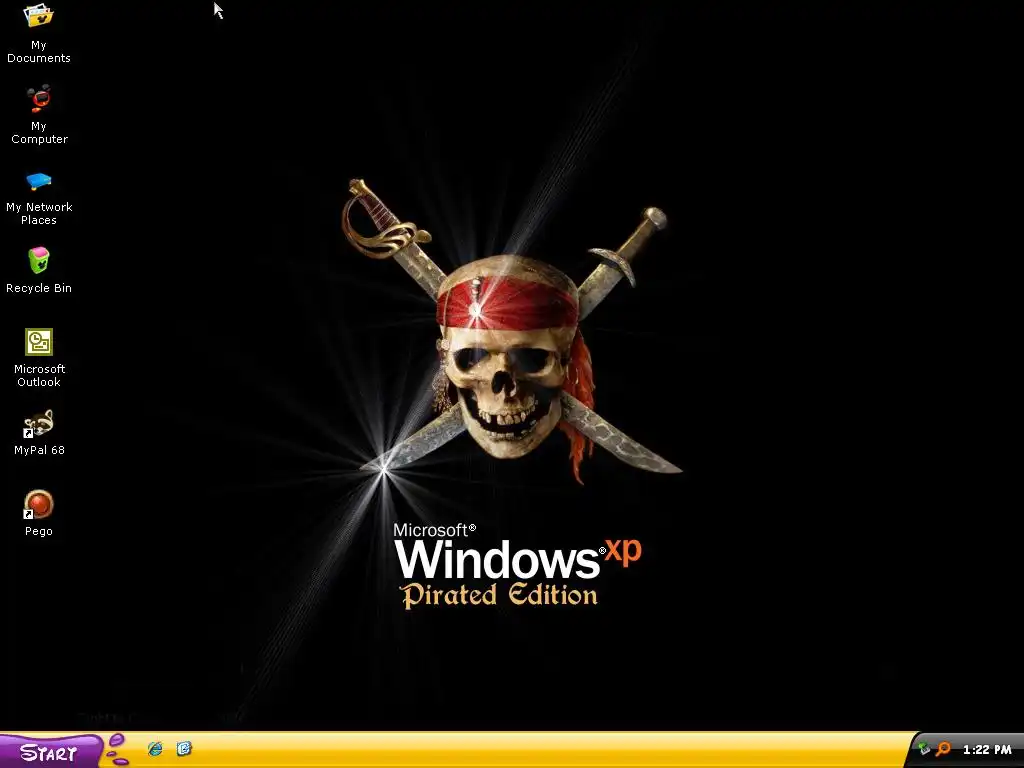This screenshot has height=768, width=1024.
Task: Launch Internet Explorer from quick launch
Action: [155, 749]
